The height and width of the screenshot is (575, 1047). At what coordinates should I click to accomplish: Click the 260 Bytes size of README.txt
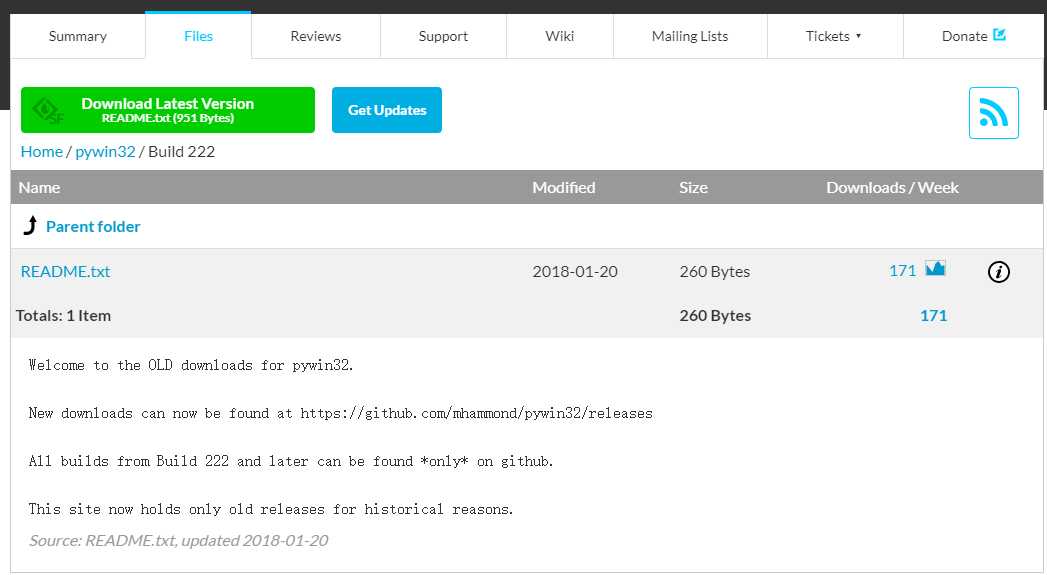point(714,271)
